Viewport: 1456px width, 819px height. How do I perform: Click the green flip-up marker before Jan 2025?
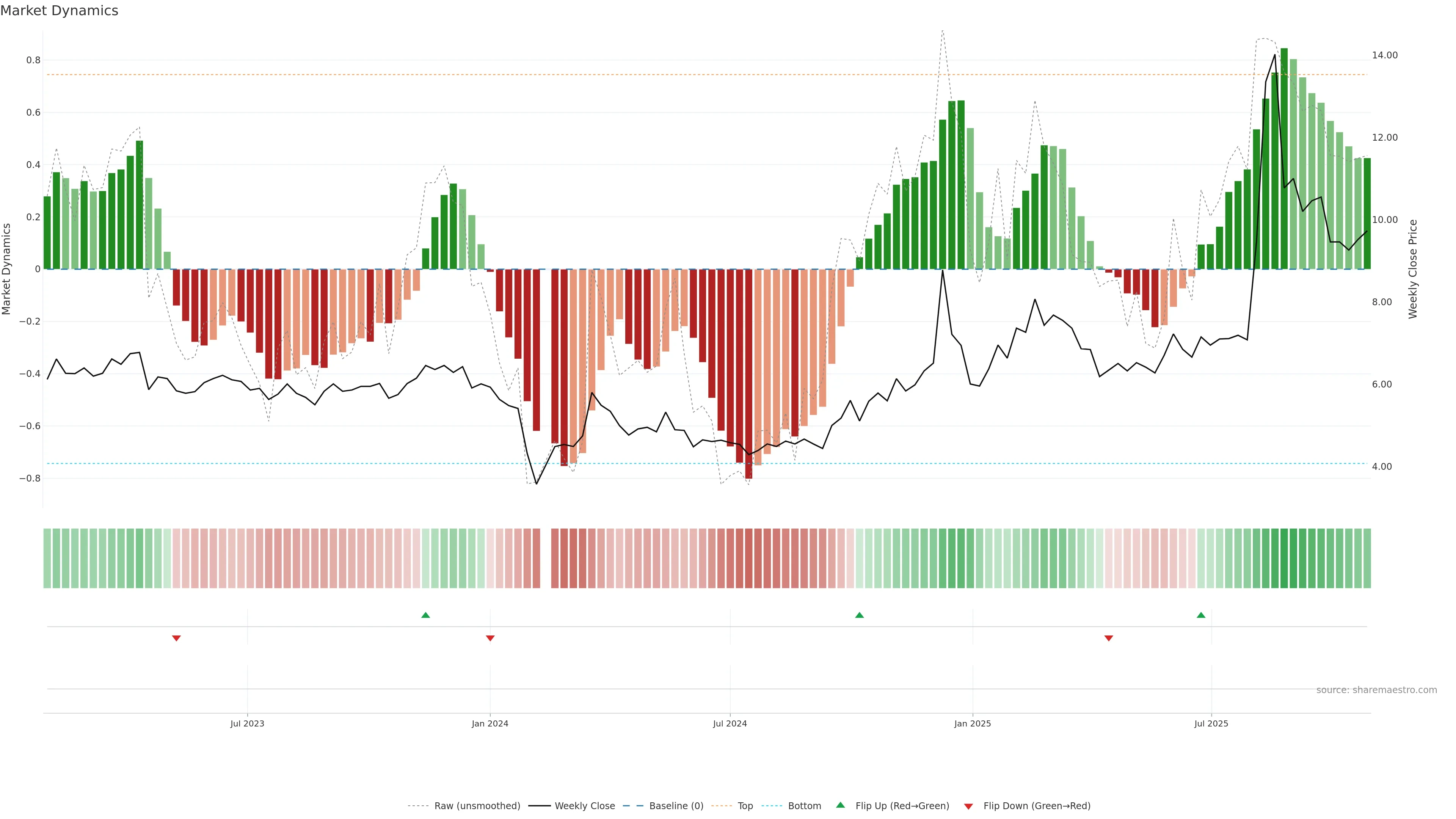click(x=859, y=615)
